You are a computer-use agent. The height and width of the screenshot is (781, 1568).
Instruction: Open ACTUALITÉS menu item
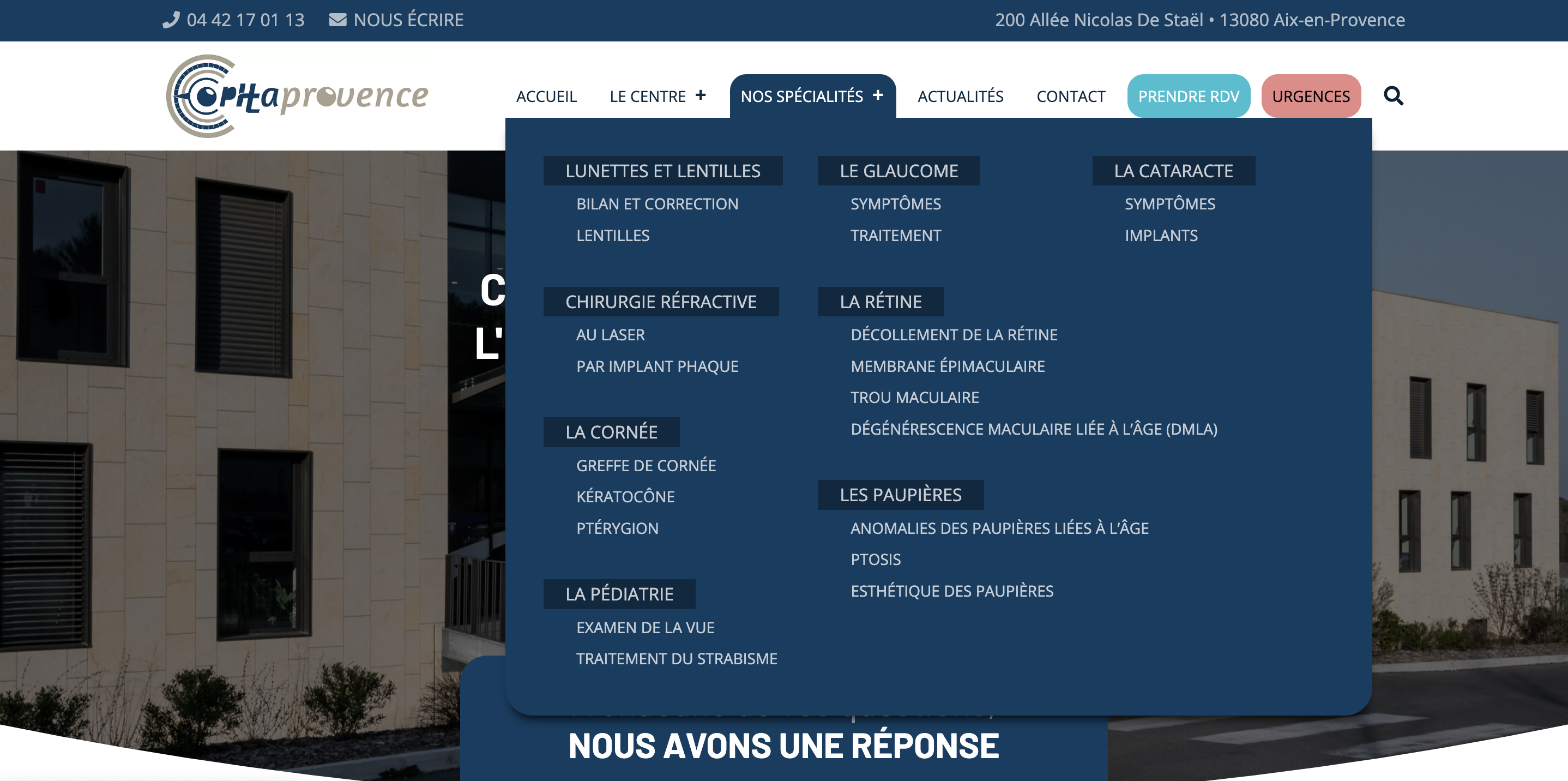click(960, 96)
